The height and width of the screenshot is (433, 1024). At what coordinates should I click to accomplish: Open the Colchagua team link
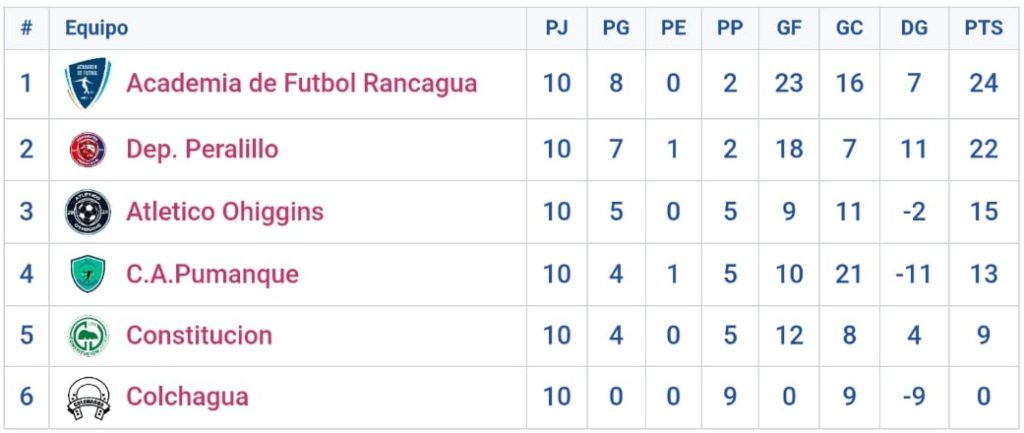pyautogui.click(x=187, y=397)
